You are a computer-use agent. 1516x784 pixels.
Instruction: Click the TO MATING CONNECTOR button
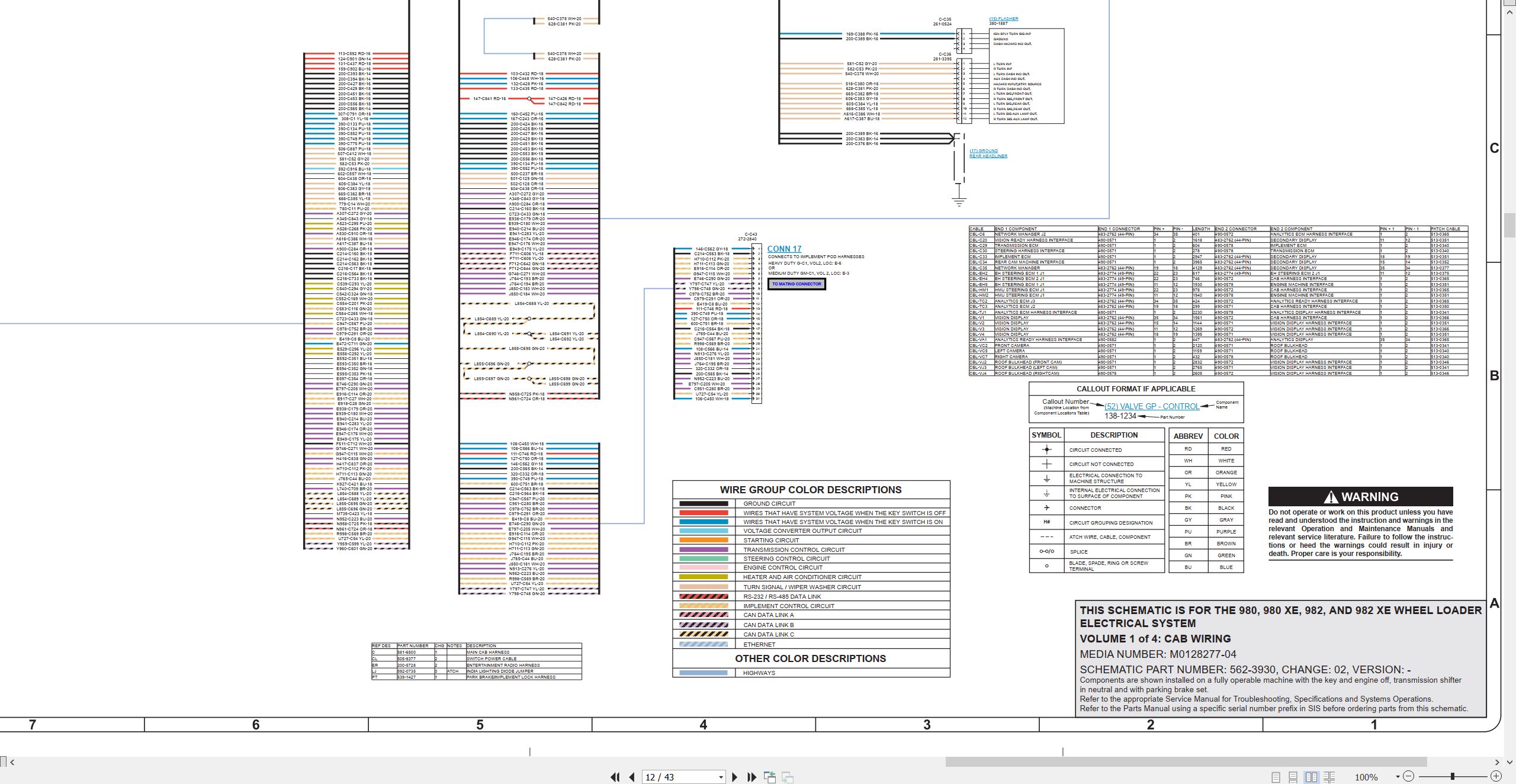point(796,284)
